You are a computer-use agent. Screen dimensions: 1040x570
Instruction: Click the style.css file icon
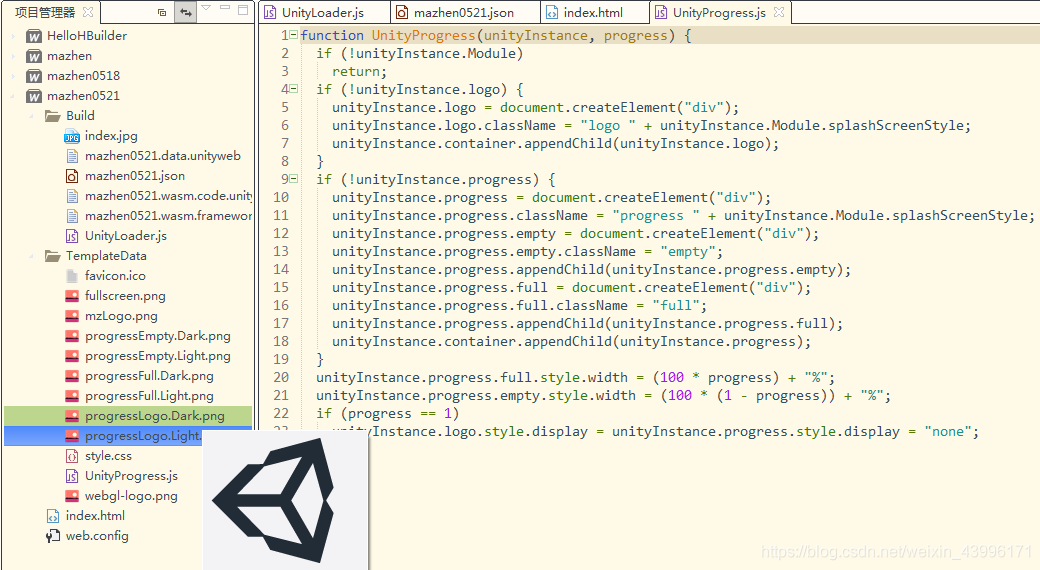pos(72,456)
